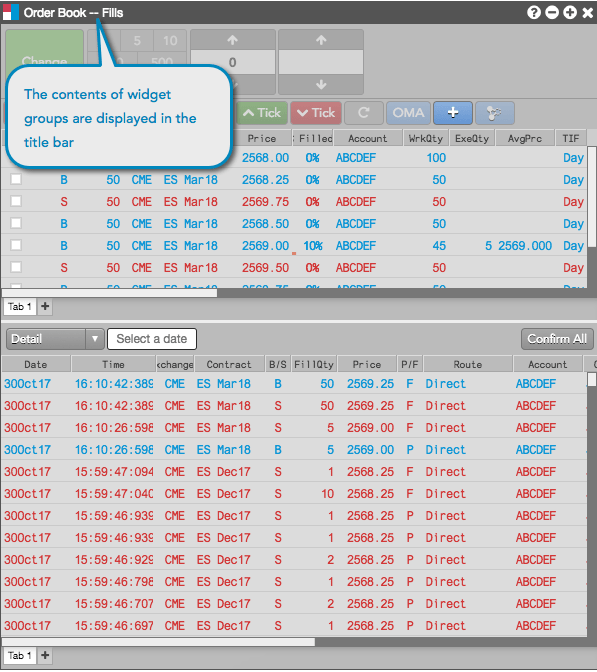The image size is (597, 672).
Task: Click the green up Tick button
Action: tap(262, 113)
